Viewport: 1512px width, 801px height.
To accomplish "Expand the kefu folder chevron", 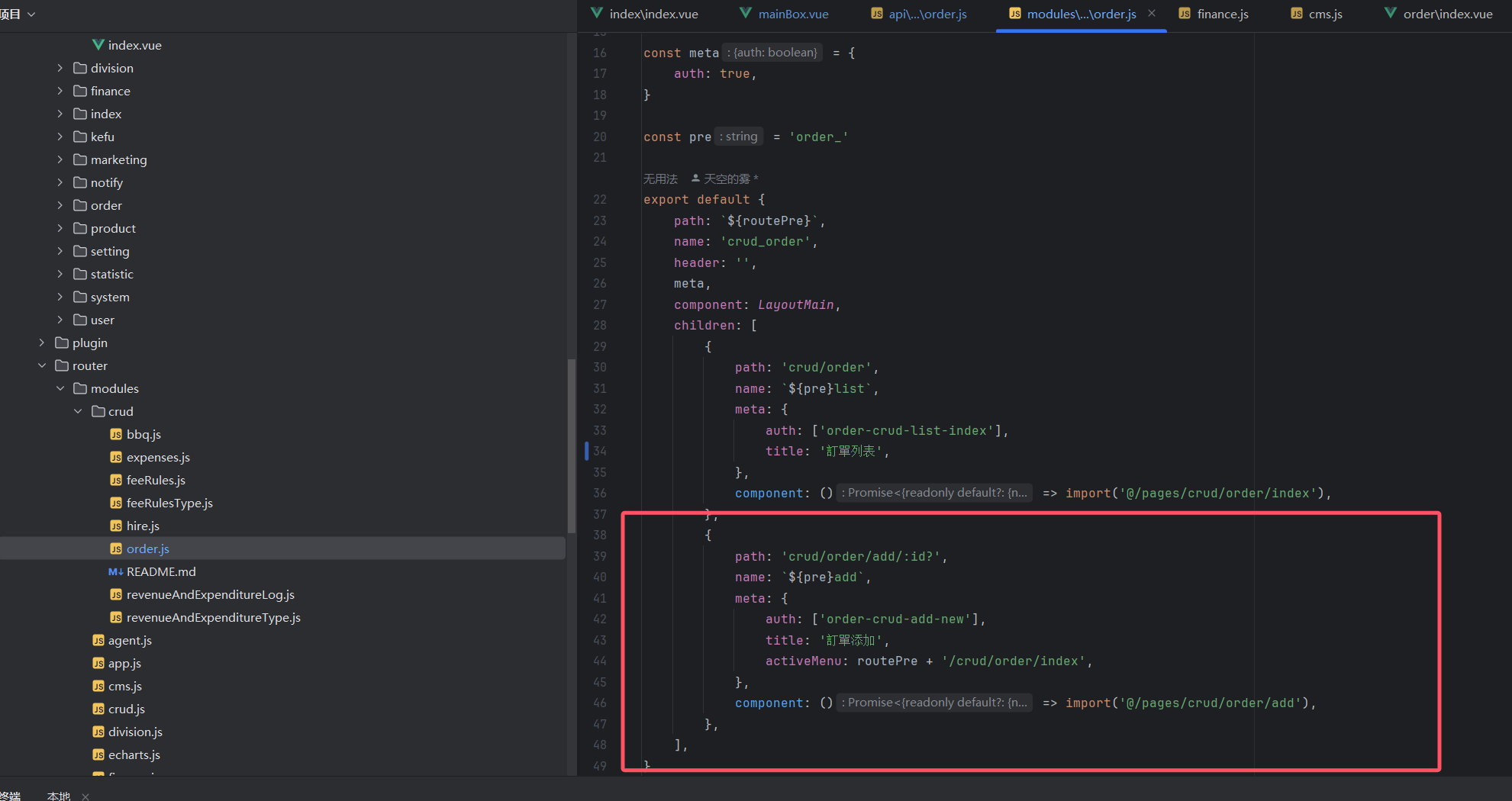I will (x=60, y=137).
